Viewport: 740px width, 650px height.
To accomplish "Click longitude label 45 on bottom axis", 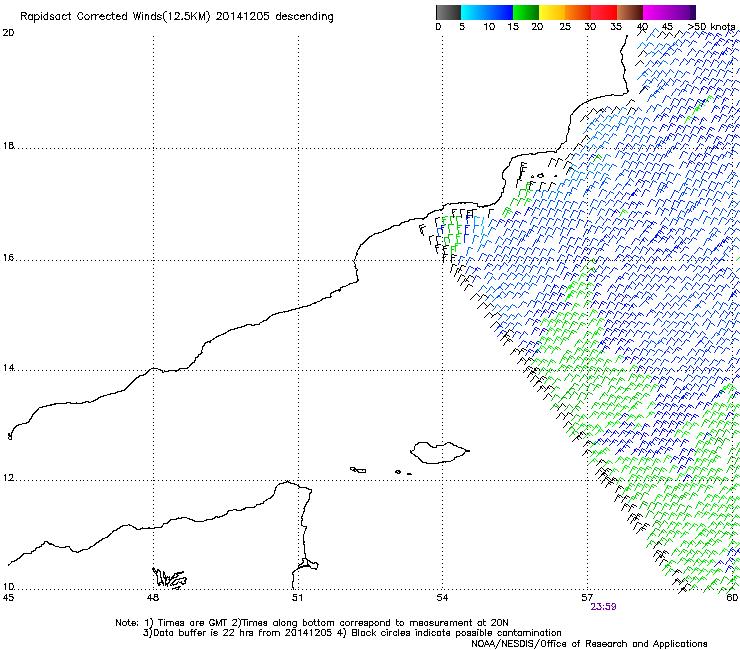I will (8, 598).
